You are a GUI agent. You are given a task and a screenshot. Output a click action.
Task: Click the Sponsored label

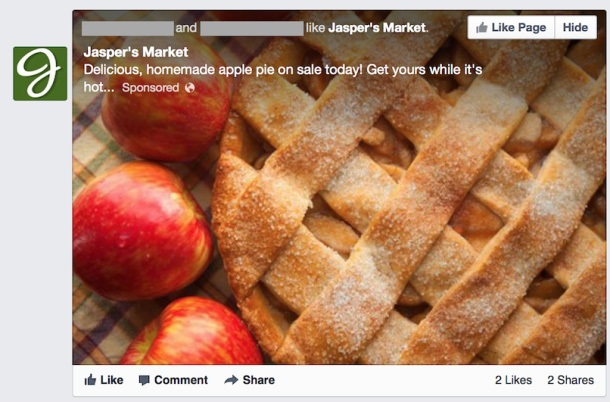click(150, 88)
